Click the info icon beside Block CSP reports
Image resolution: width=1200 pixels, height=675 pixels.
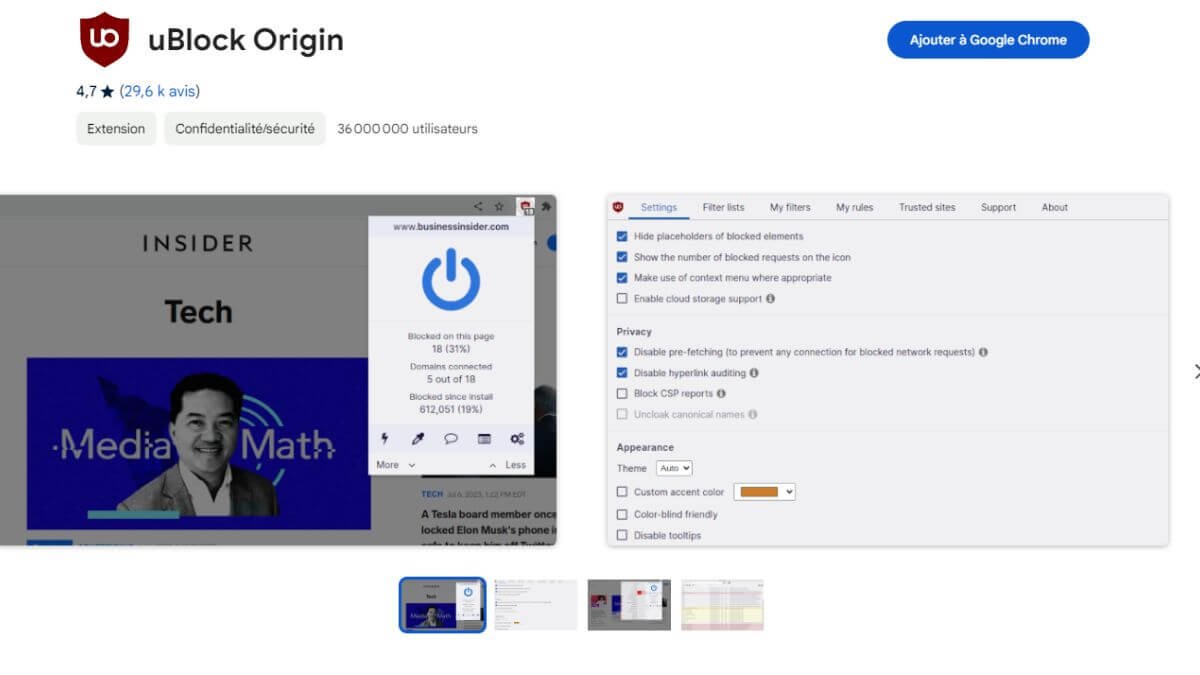[721, 394]
